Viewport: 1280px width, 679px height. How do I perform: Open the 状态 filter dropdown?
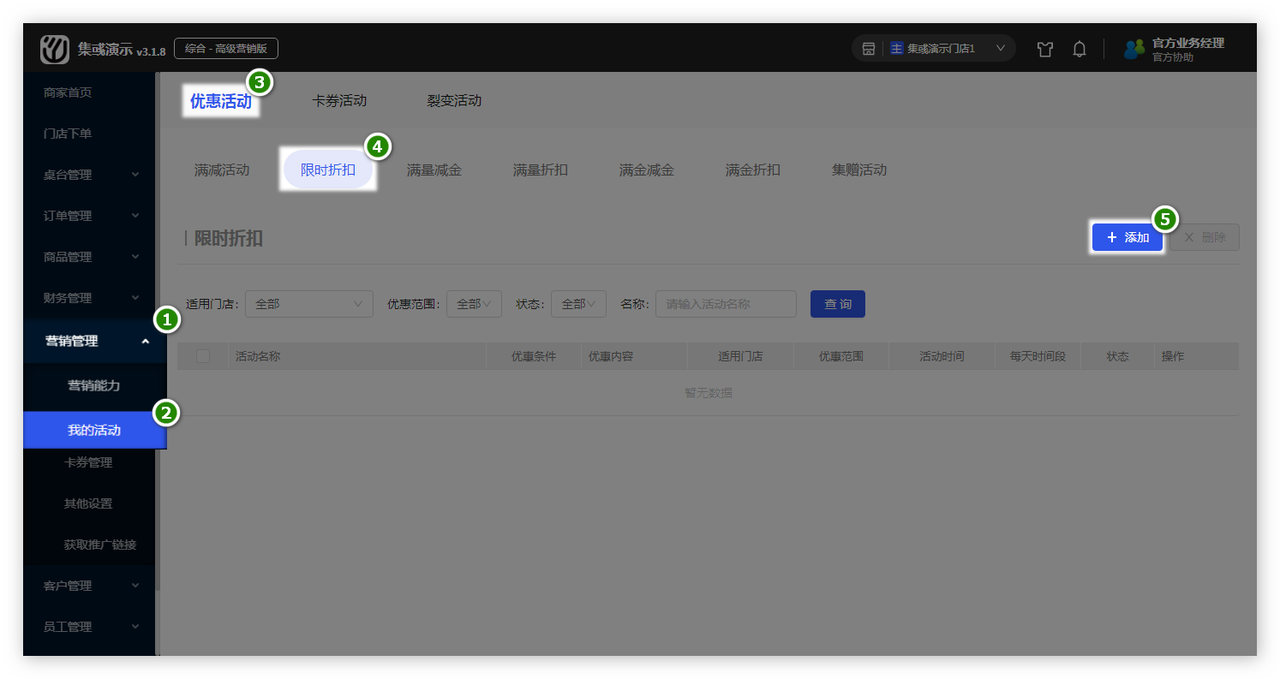(578, 304)
